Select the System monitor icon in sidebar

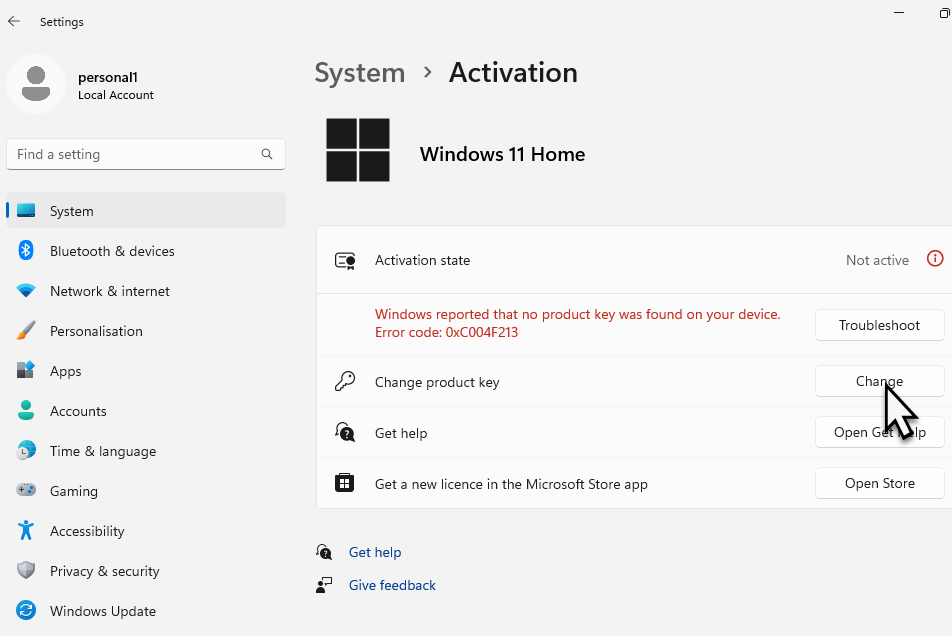[x=26, y=211]
